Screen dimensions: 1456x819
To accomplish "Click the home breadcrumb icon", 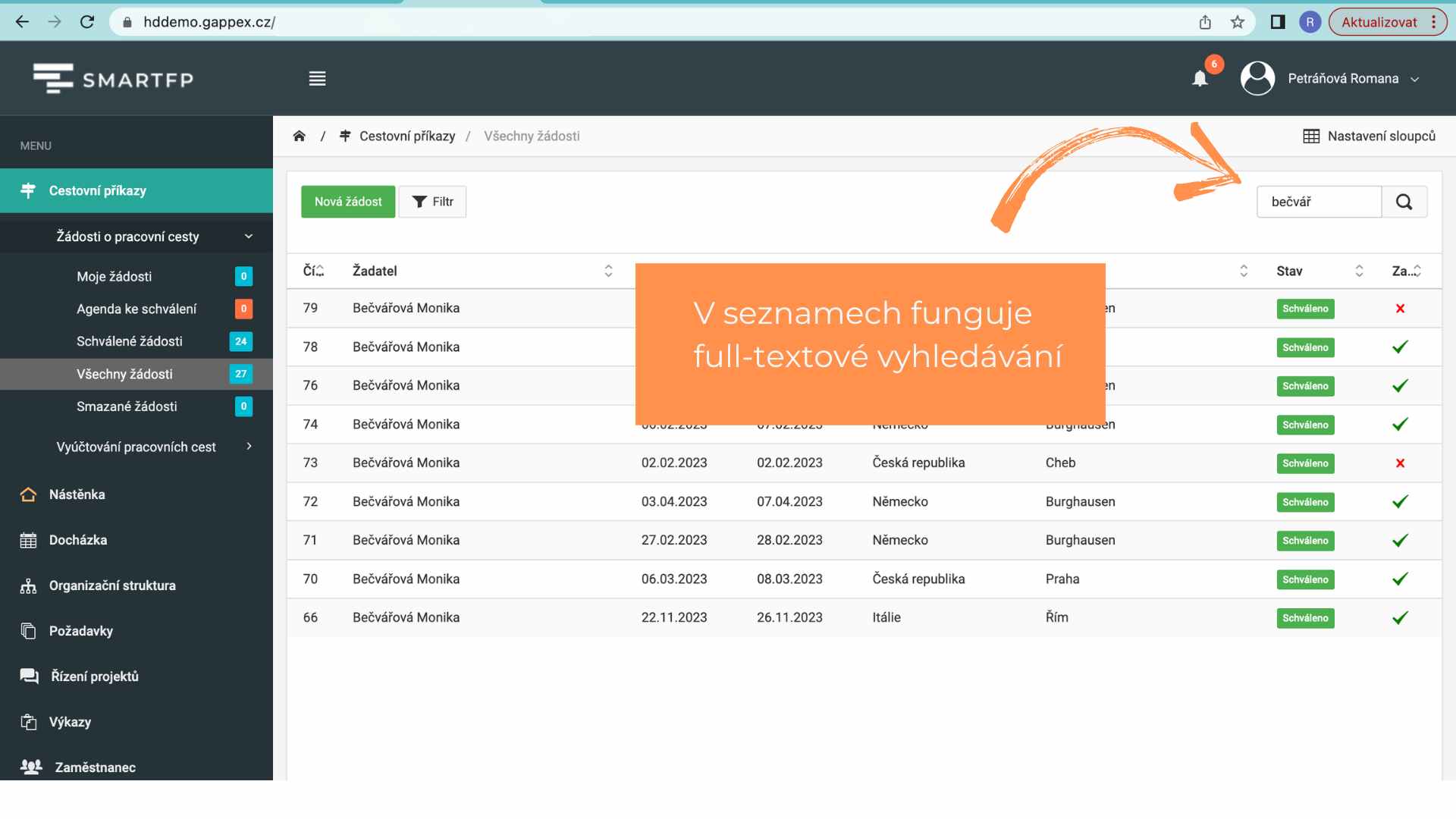I will pos(299,136).
